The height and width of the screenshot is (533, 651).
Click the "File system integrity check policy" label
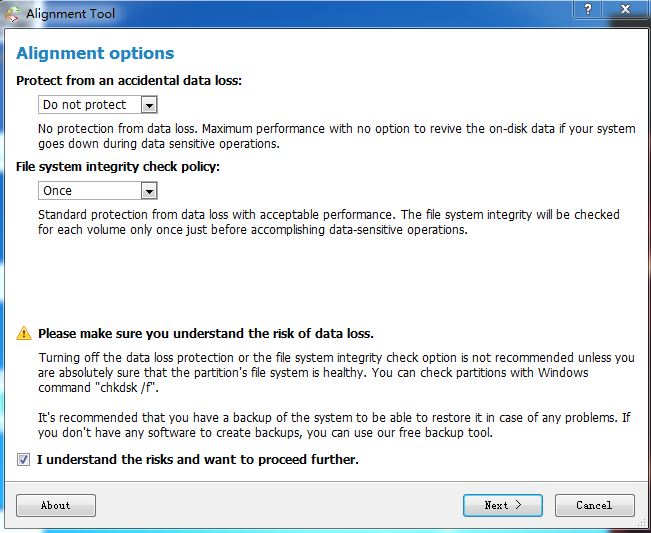pos(118,167)
